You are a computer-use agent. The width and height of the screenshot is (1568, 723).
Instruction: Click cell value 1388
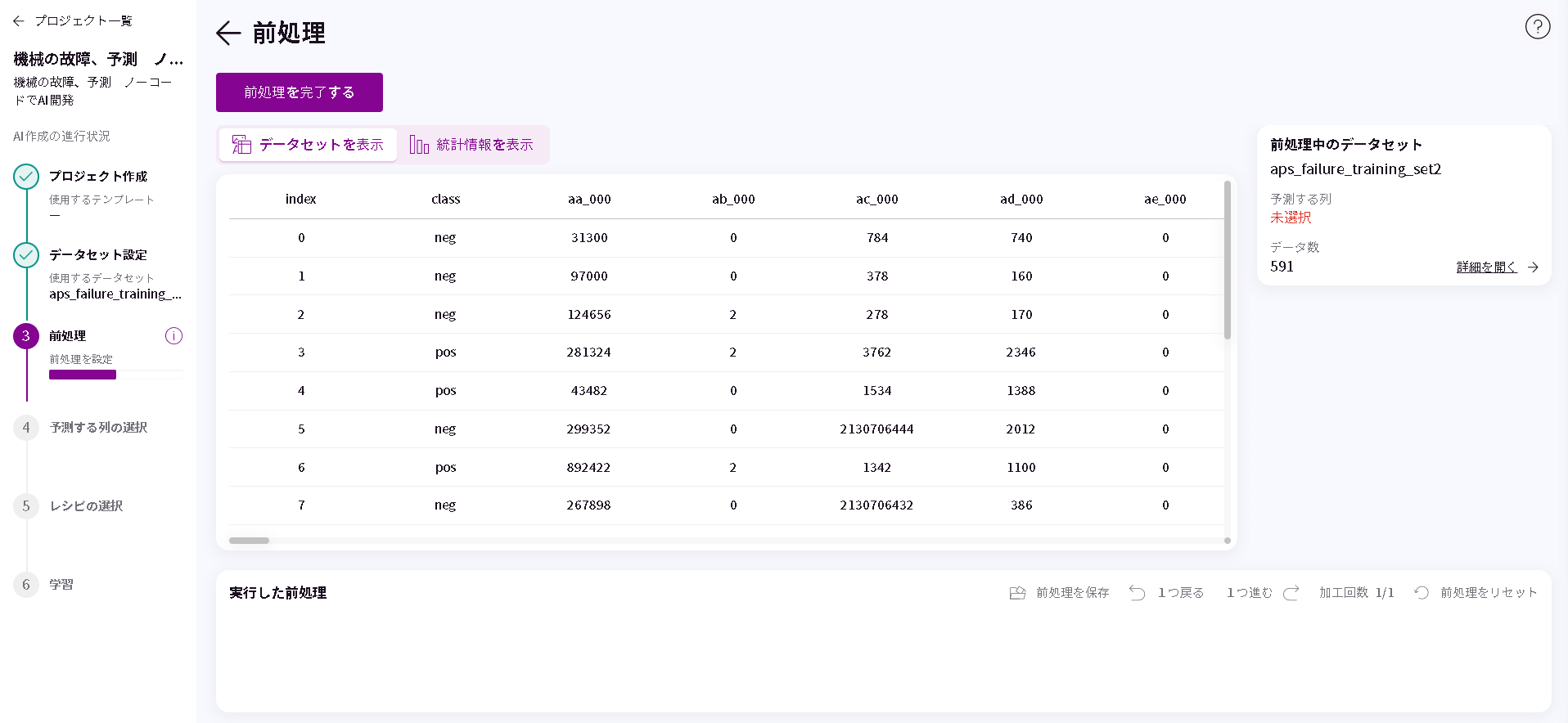1021,391
